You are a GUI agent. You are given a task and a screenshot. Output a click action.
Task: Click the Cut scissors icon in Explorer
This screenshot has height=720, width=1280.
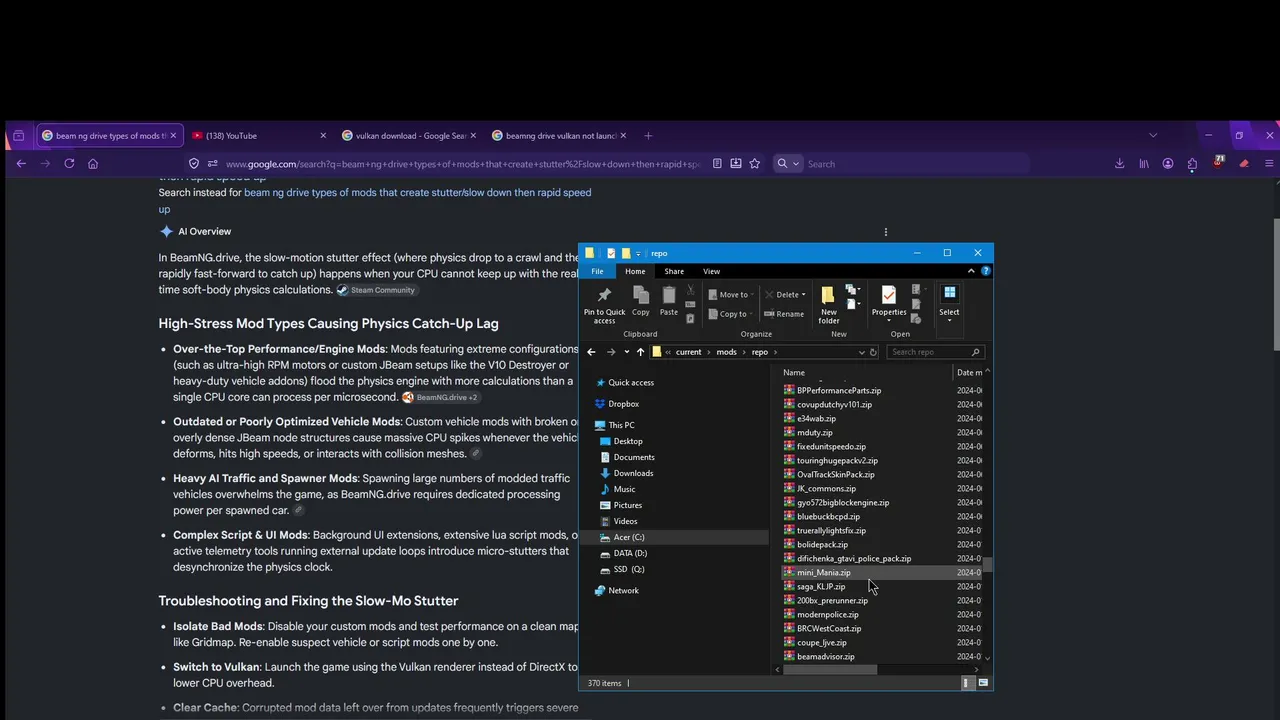point(690,290)
